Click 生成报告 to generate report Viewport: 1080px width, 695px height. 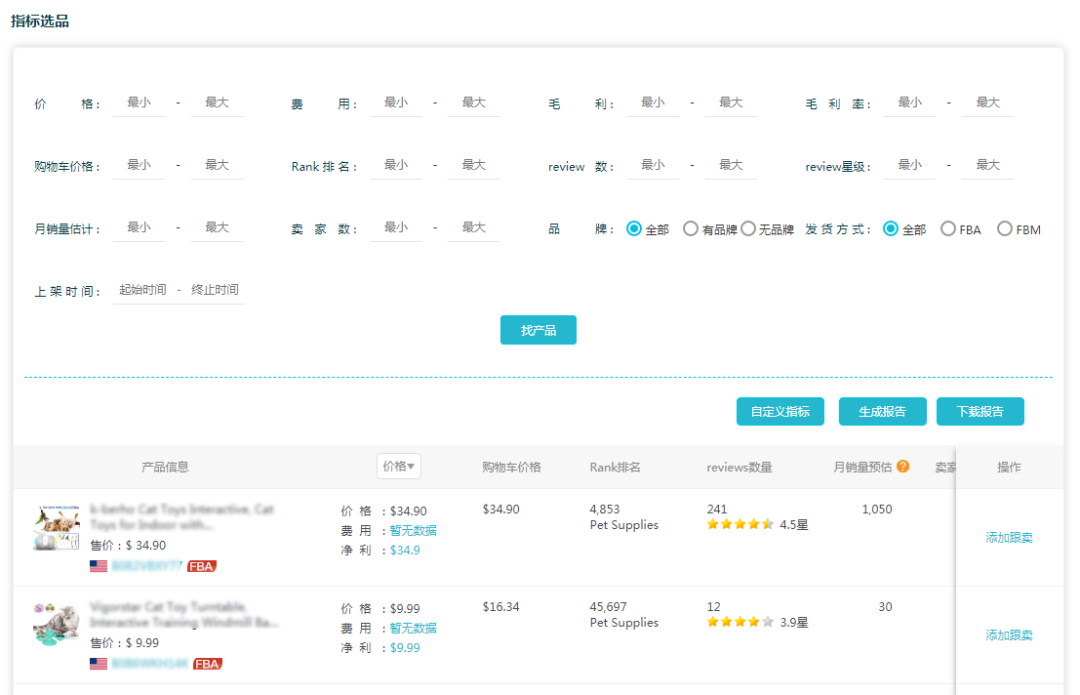pos(882,411)
